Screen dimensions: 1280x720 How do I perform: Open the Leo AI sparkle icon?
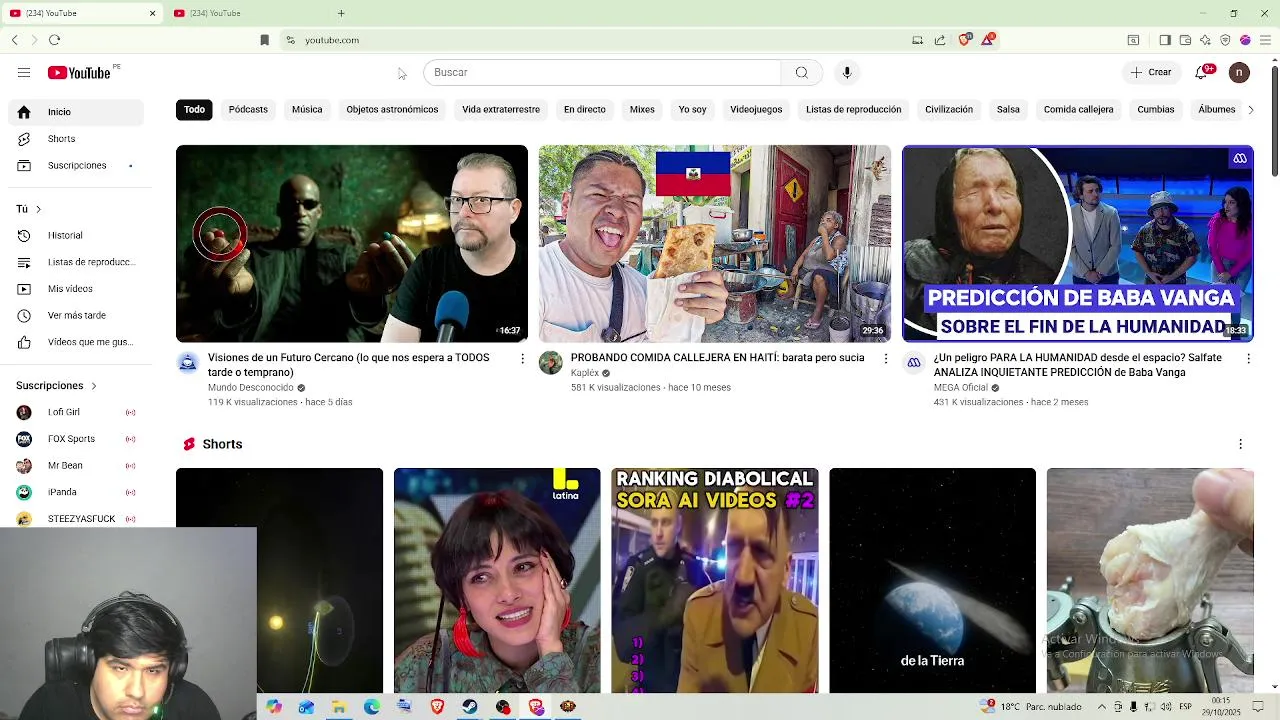tap(1205, 40)
